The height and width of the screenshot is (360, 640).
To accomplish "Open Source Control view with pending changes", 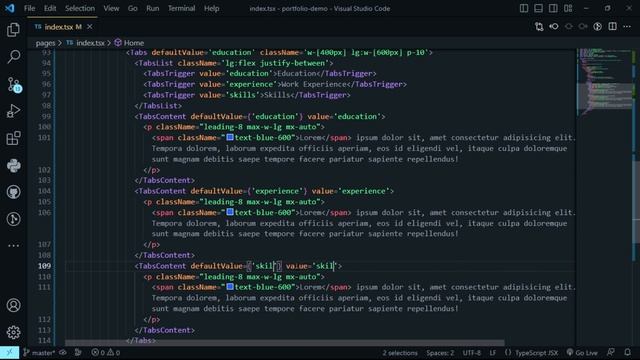I will coord(13,84).
